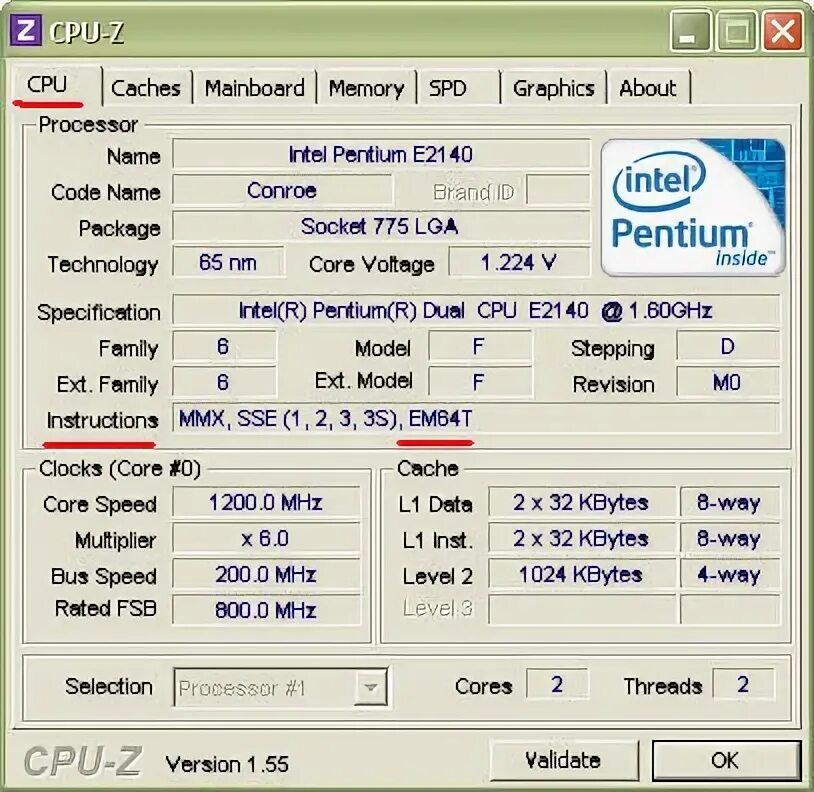Click the Family value 6
Screen dimensions: 814x792
click(x=224, y=346)
